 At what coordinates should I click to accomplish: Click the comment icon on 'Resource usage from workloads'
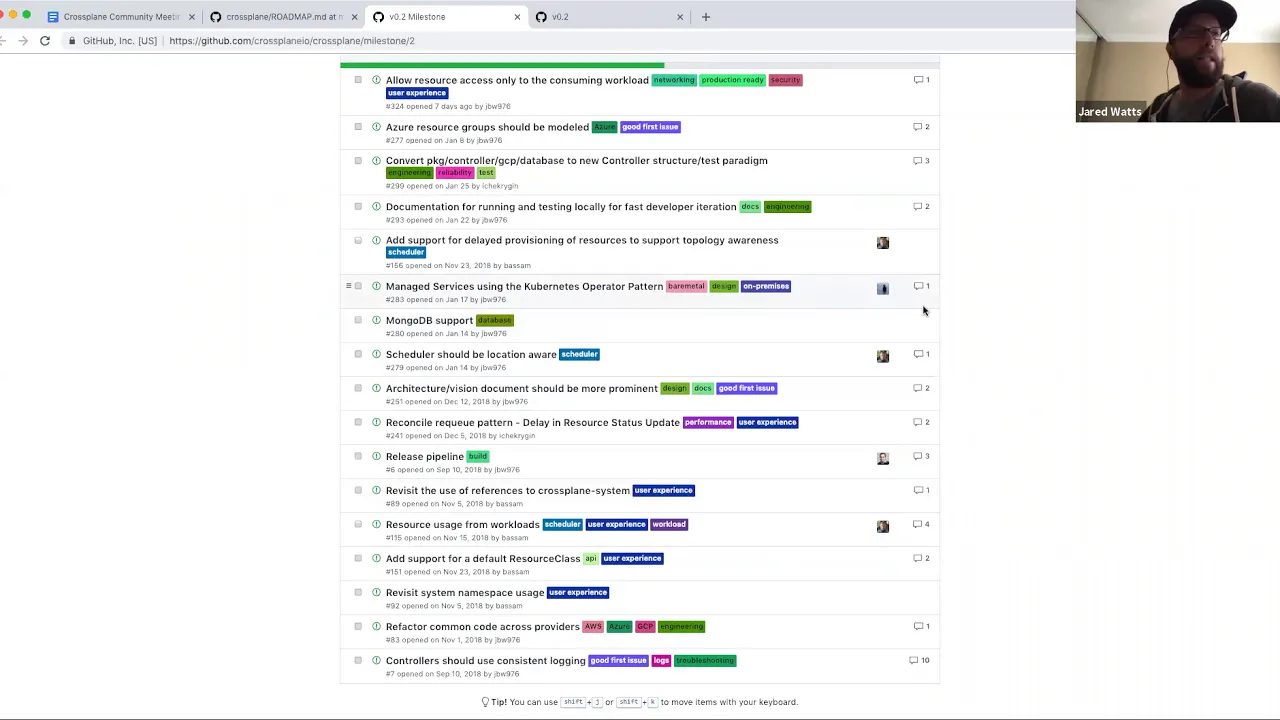pos(918,524)
